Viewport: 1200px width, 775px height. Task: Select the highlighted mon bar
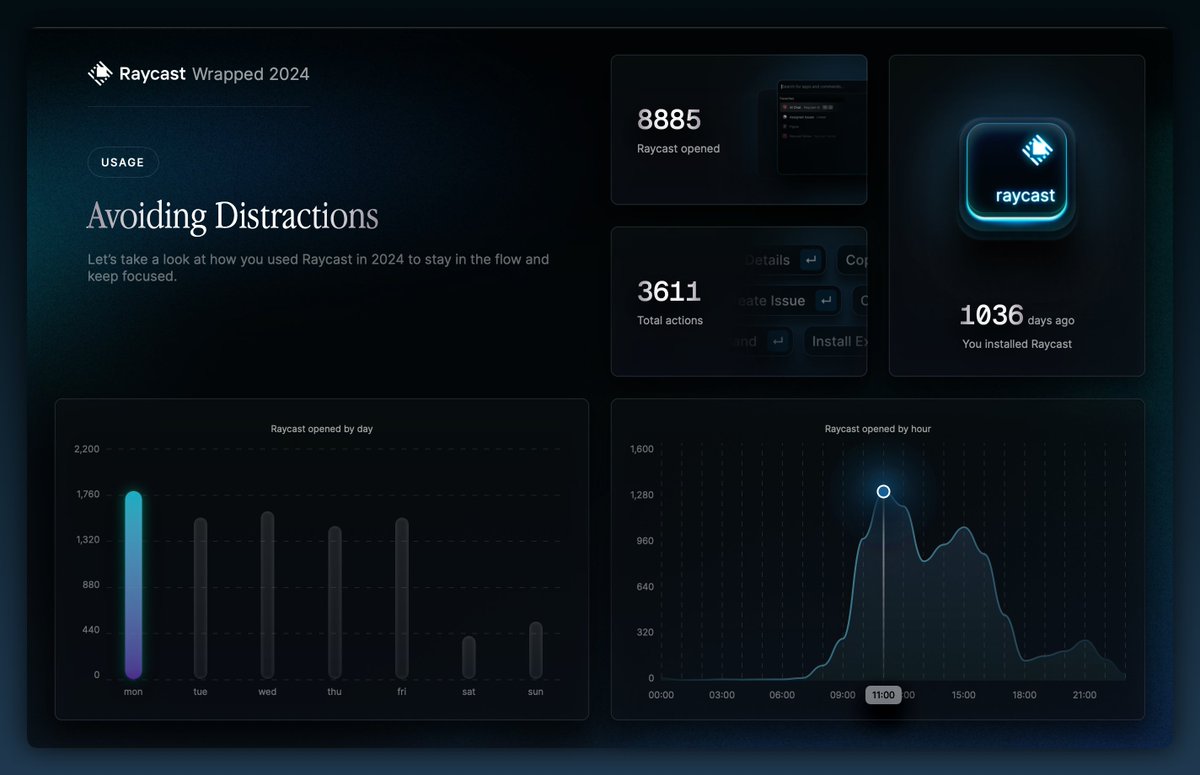pos(133,585)
